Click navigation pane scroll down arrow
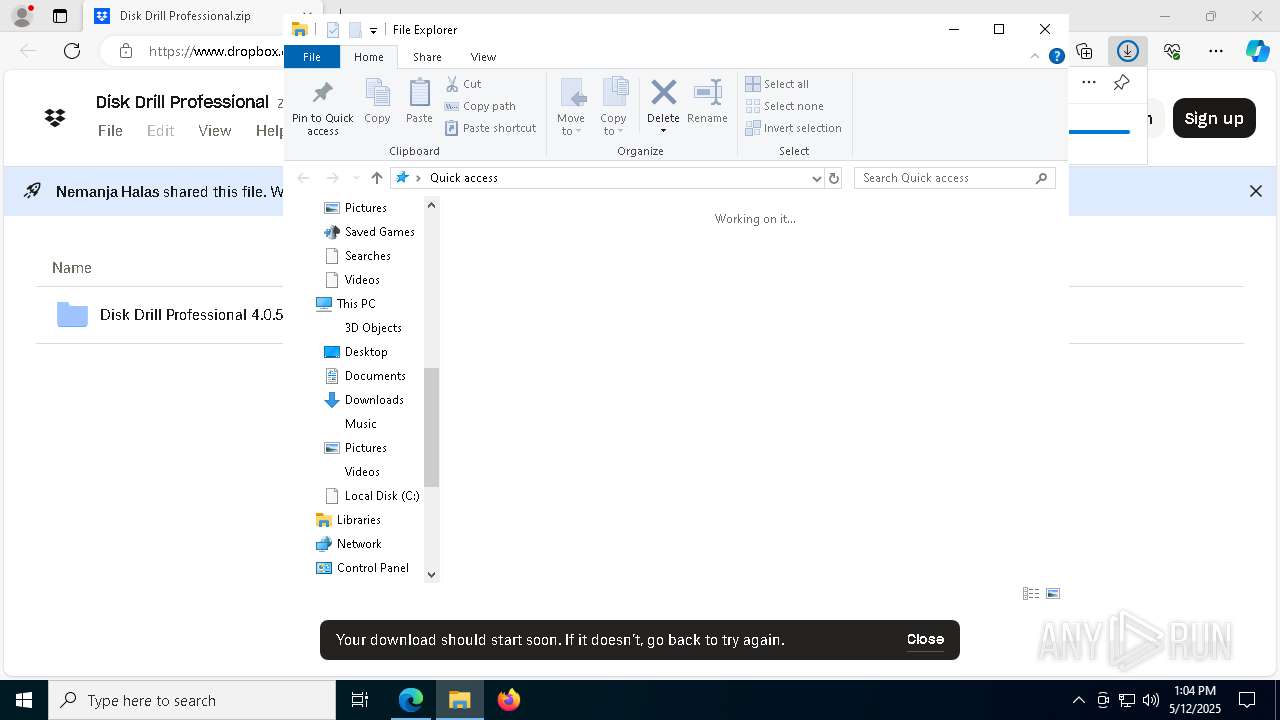Viewport: 1280px width, 720px height. click(x=431, y=574)
